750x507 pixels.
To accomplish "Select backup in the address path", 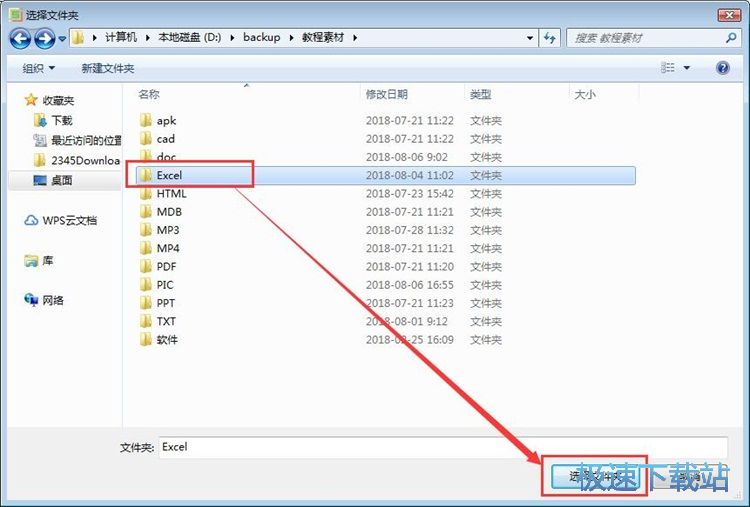I will 262,37.
